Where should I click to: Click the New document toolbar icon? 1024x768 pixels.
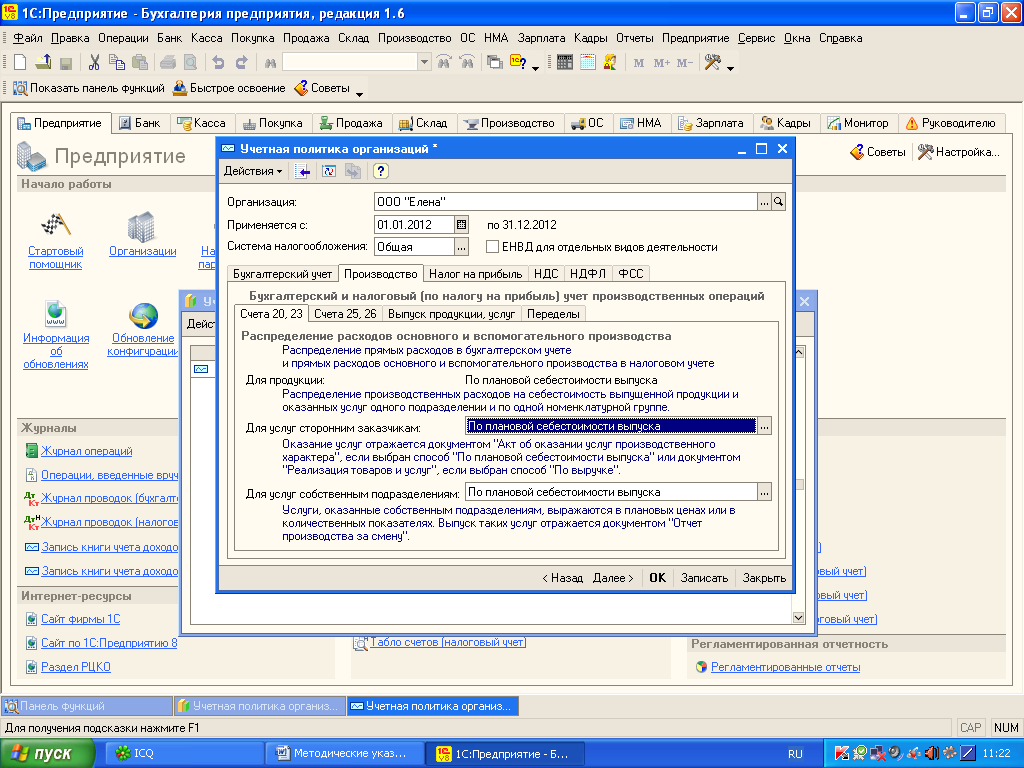click(20, 63)
